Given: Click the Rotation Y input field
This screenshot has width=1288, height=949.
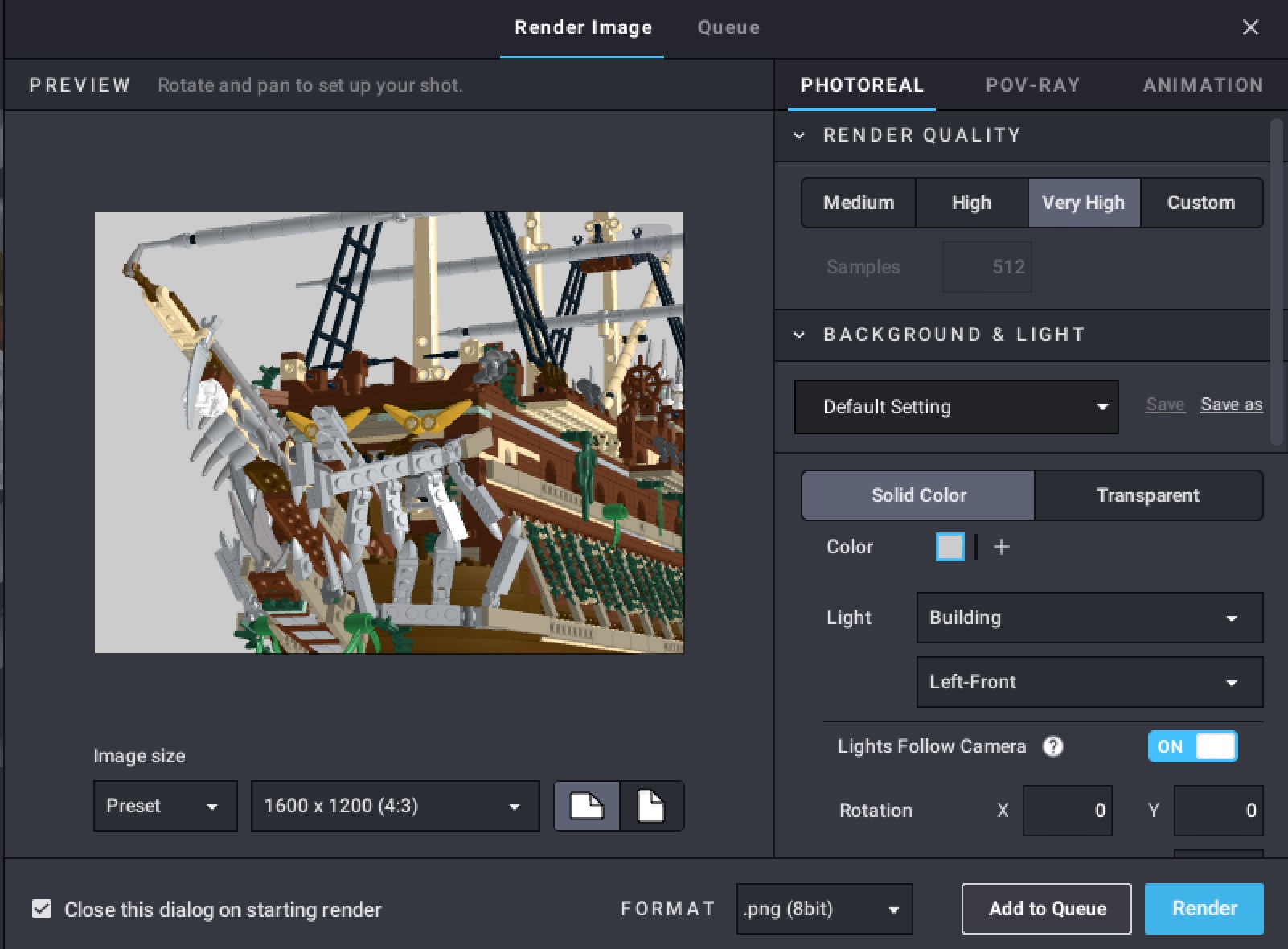Looking at the screenshot, I should (1219, 811).
